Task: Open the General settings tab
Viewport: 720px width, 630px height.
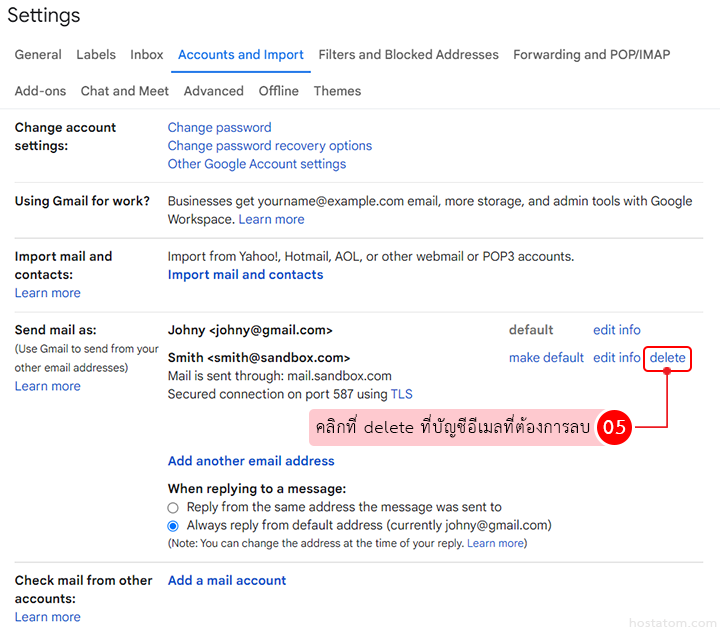Action: pos(38,55)
